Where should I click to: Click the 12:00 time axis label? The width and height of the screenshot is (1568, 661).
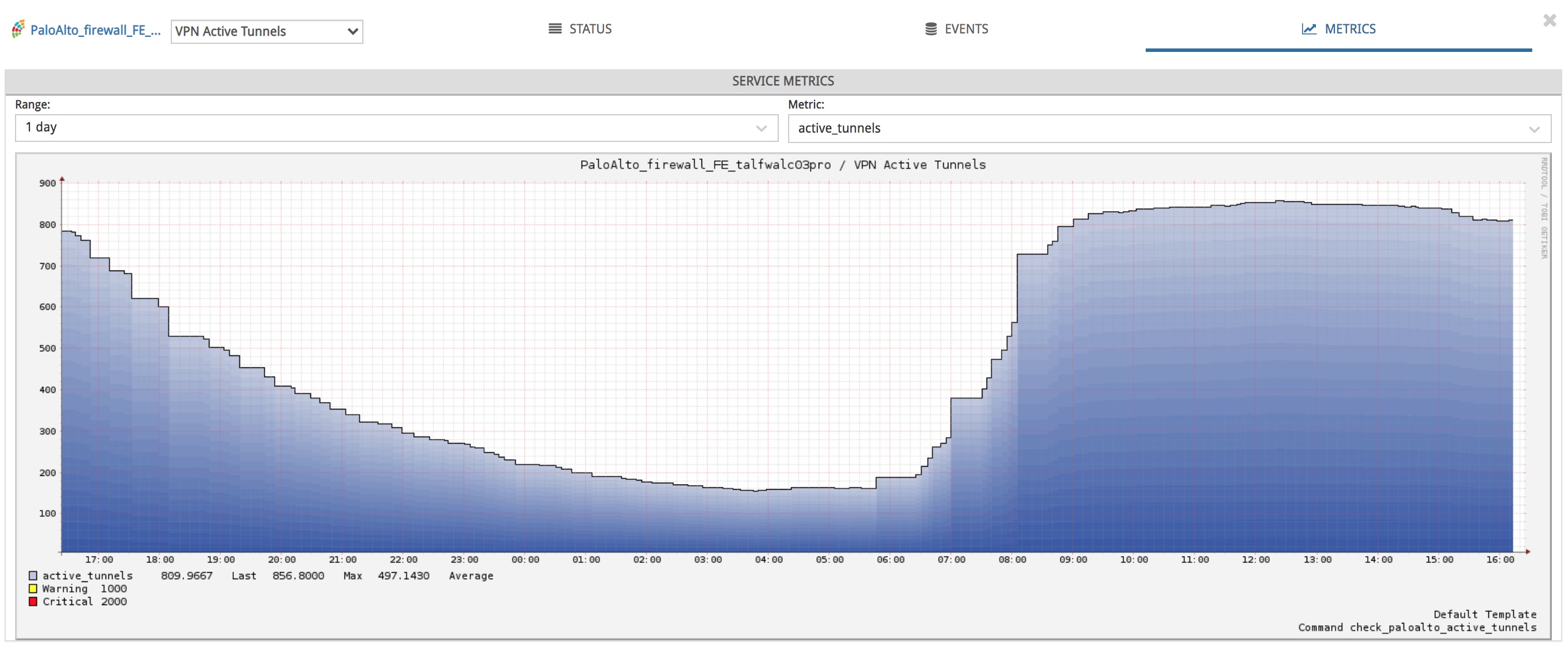click(1256, 559)
